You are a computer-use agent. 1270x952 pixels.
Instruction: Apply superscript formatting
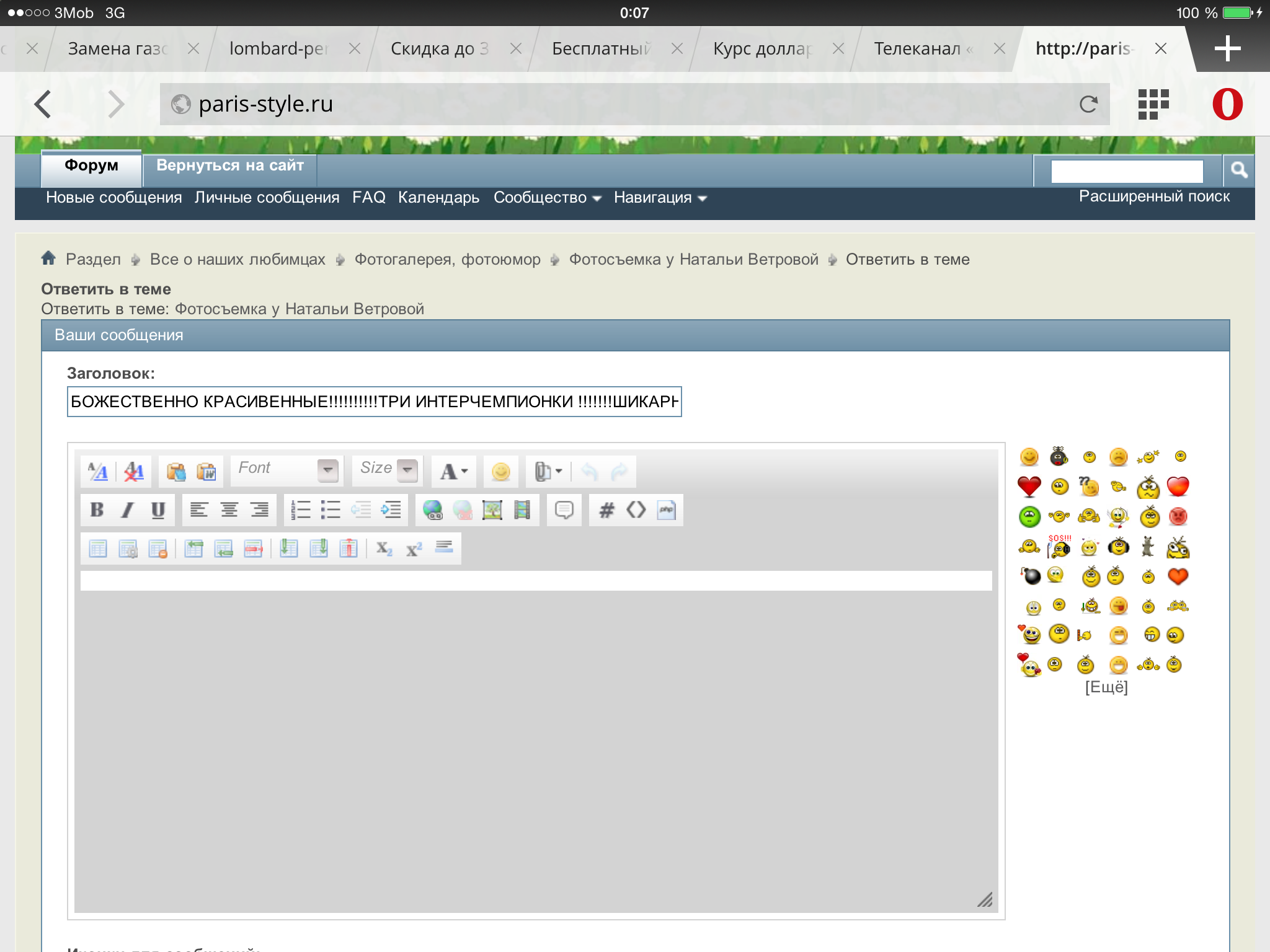pos(414,549)
